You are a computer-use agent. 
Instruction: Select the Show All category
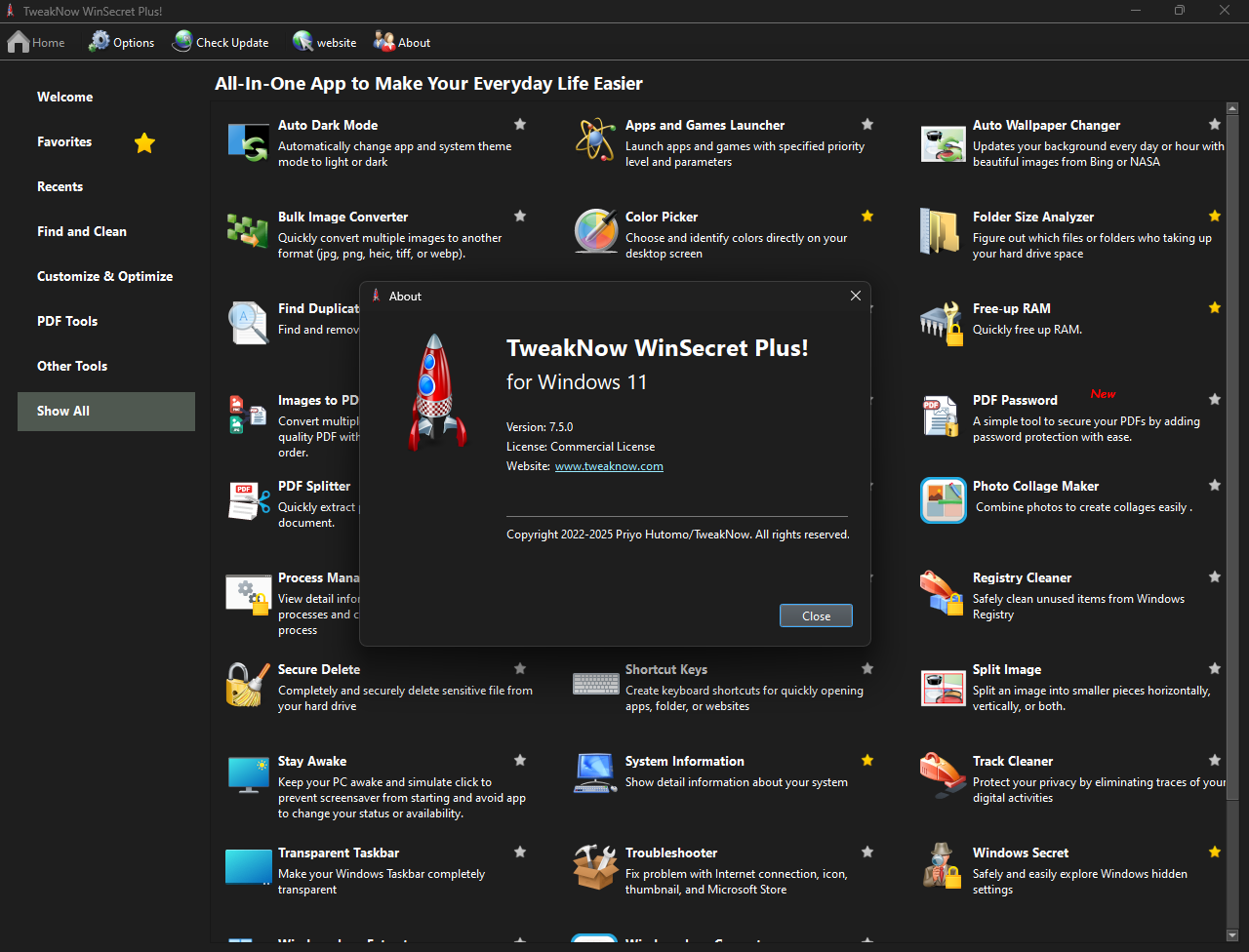click(x=106, y=411)
